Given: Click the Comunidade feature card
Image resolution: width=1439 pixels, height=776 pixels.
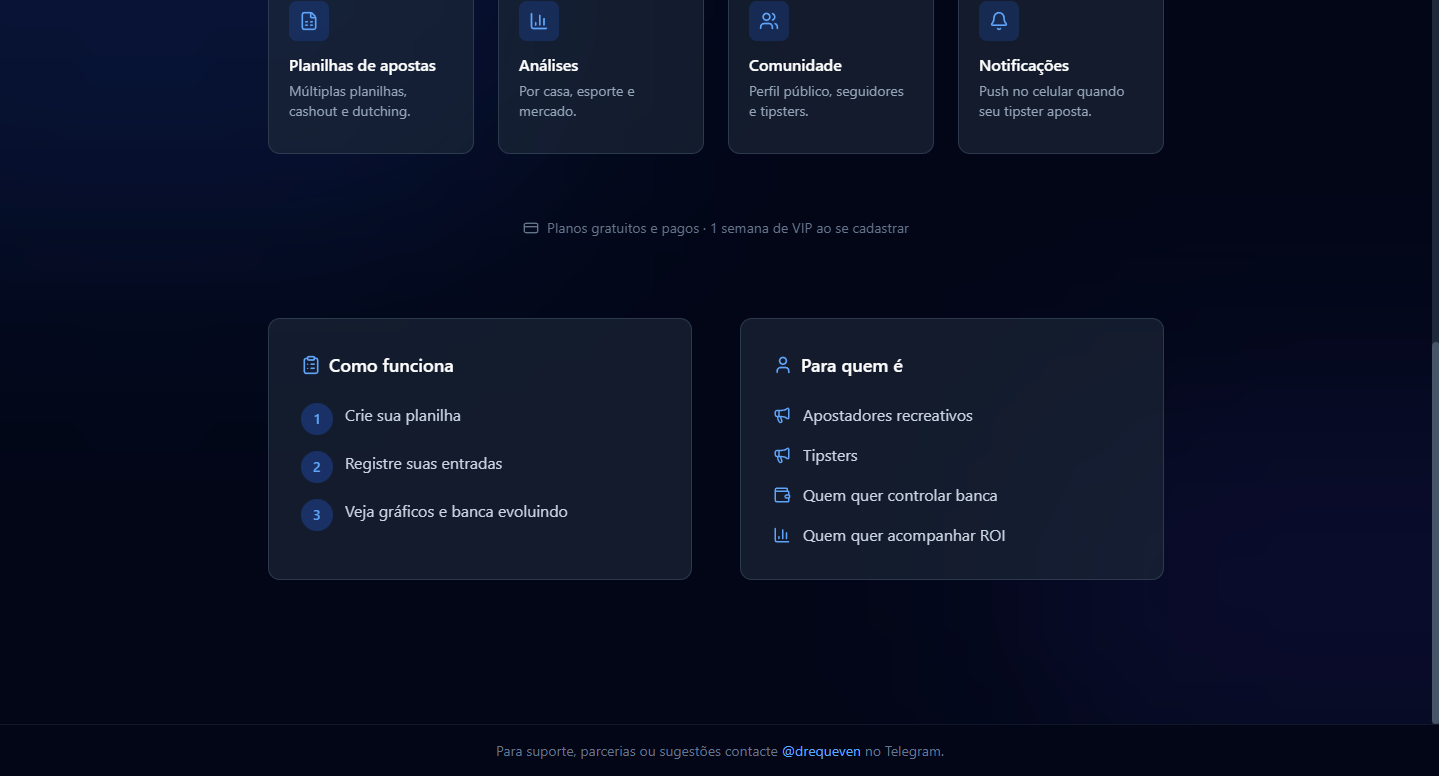Looking at the screenshot, I should pos(830,77).
